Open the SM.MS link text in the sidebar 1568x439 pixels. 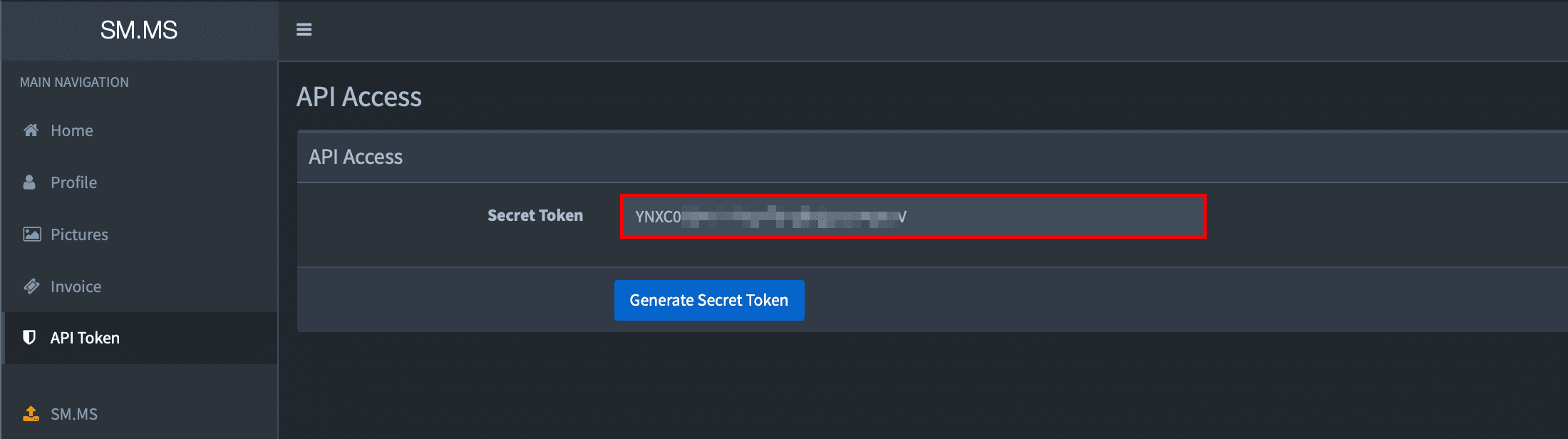tap(74, 414)
